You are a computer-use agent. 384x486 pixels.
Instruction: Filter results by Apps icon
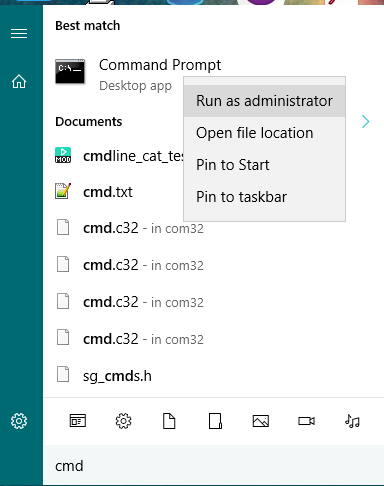coord(78,421)
